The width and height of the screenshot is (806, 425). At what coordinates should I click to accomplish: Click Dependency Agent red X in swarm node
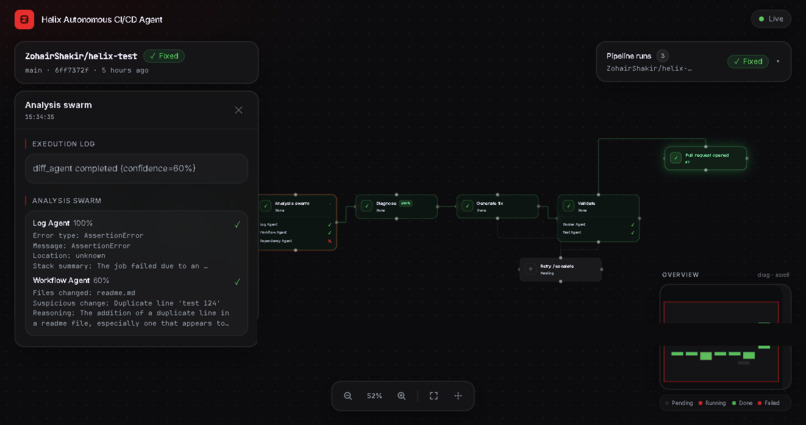(329, 241)
